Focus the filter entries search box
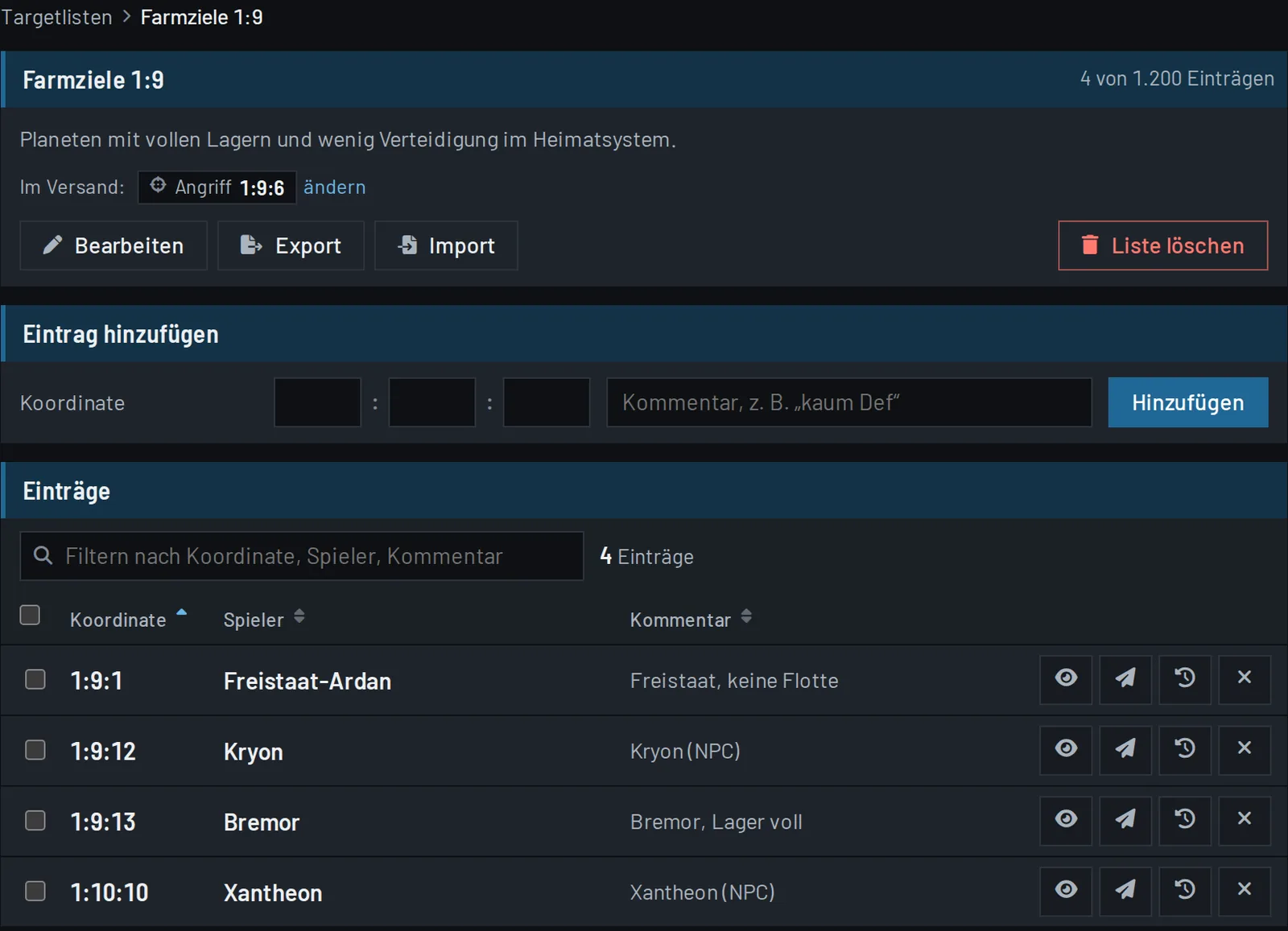1288x931 pixels. [302, 556]
